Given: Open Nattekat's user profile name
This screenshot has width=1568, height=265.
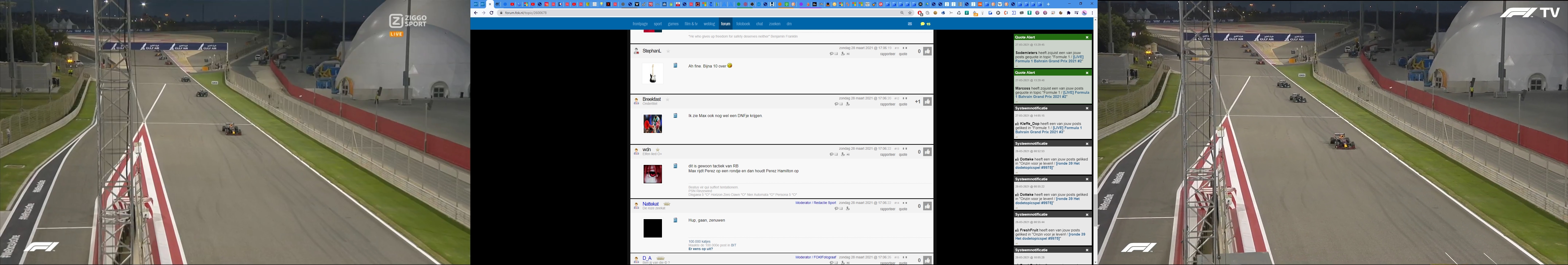Looking at the screenshot, I should pyautogui.click(x=651, y=204).
